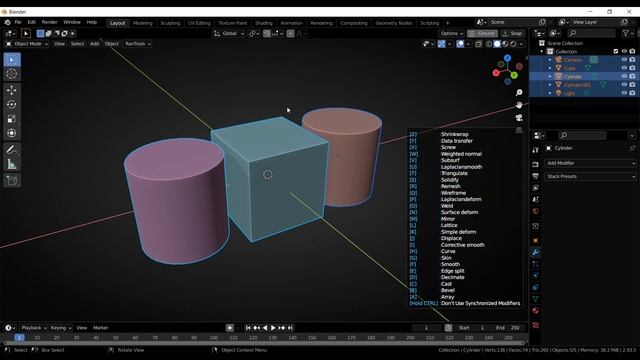Toggle auto keying record button

tap(230, 328)
